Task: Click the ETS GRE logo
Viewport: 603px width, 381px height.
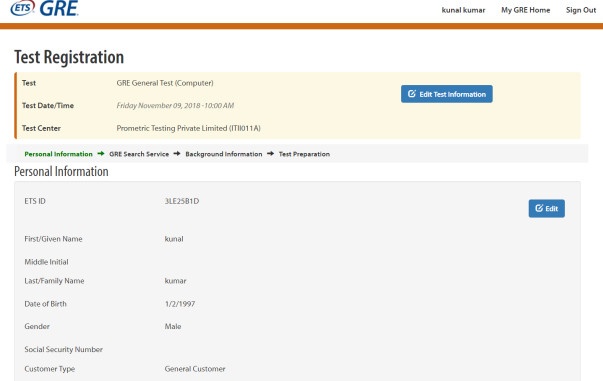Action: point(44,8)
